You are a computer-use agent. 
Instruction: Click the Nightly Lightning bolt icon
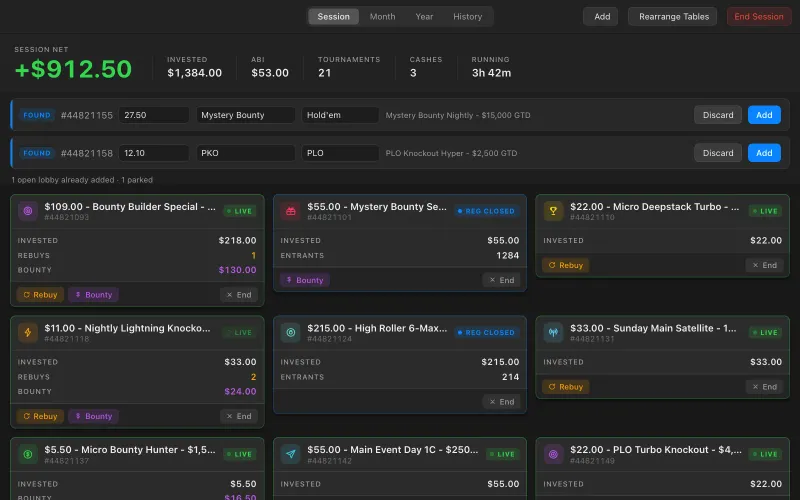tap(28, 332)
